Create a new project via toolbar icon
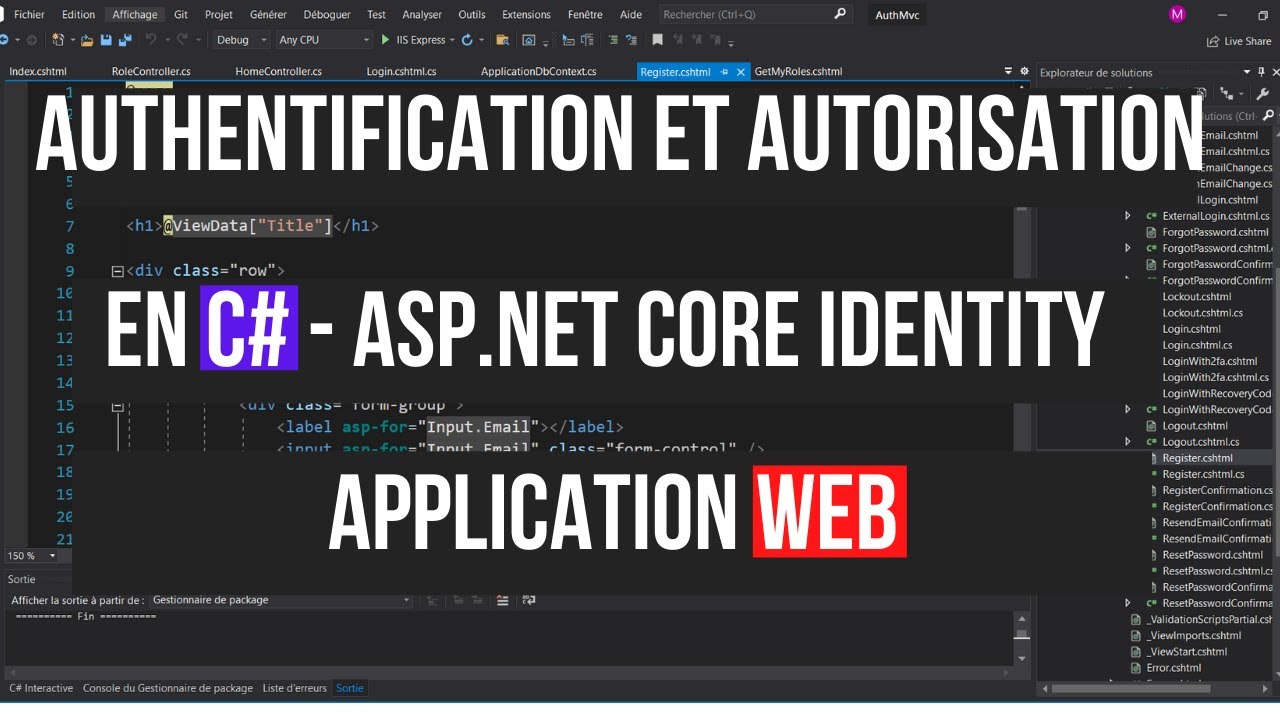 point(59,40)
